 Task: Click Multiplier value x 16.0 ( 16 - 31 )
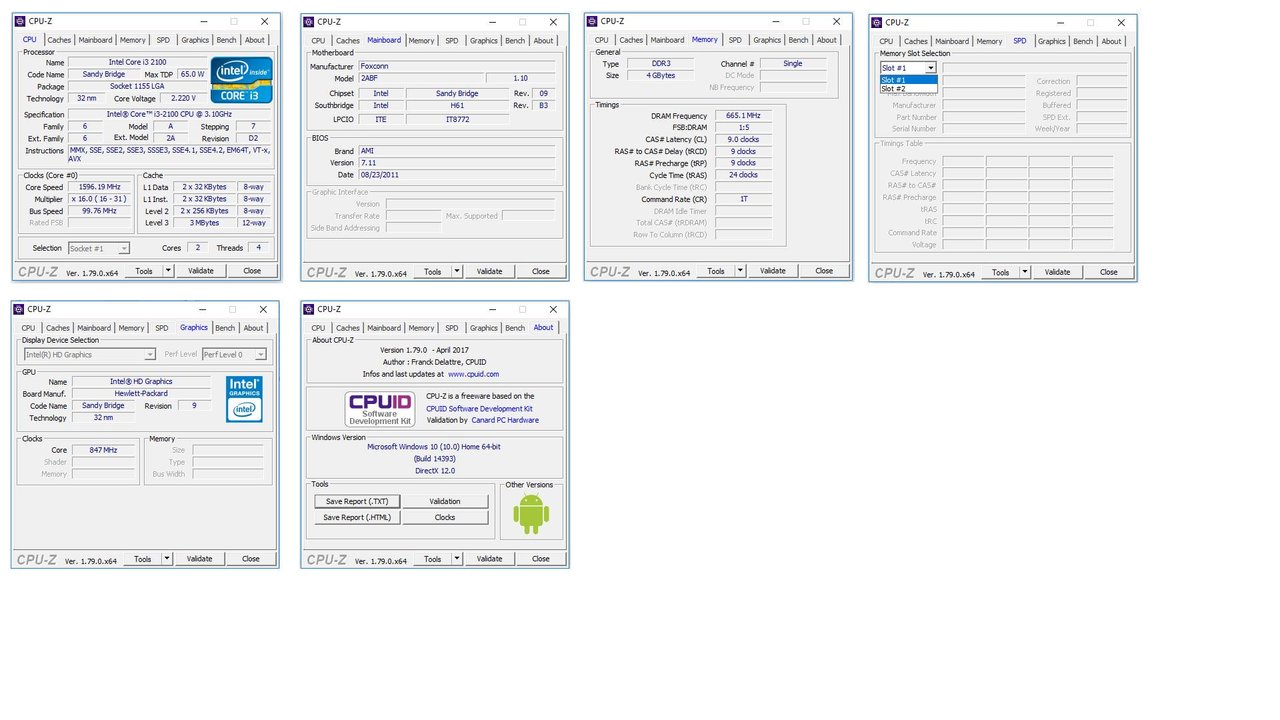coord(98,199)
